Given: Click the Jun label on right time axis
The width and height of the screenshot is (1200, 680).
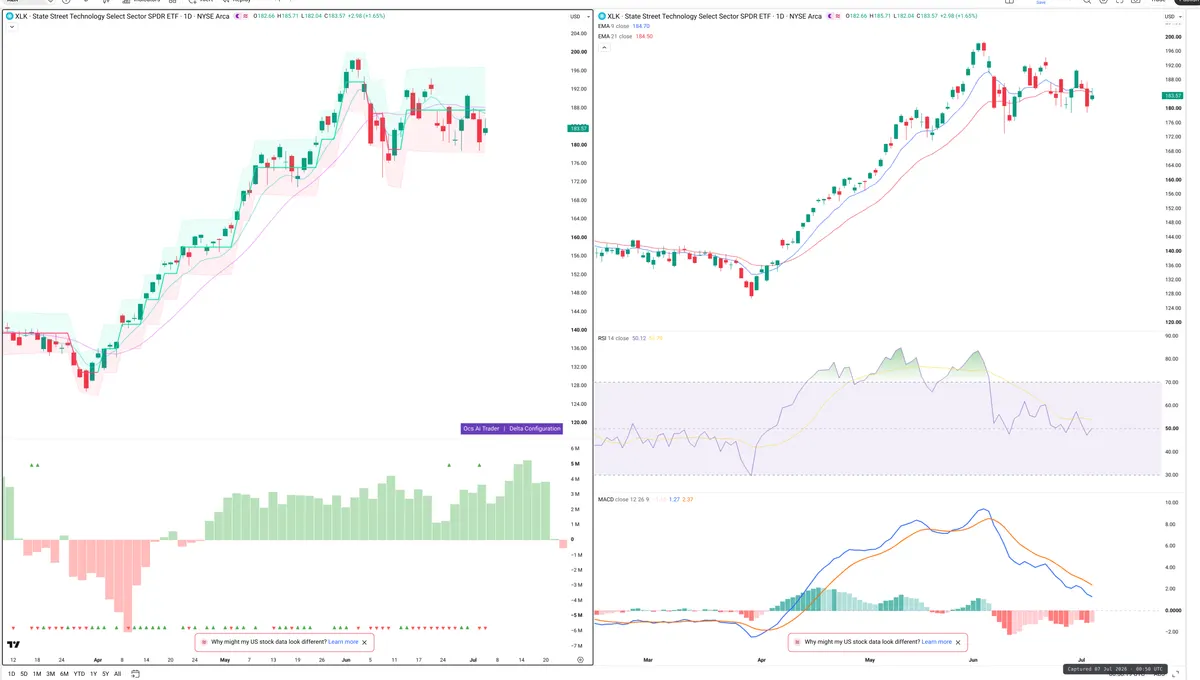Looking at the screenshot, I should pyautogui.click(x=974, y=660).
